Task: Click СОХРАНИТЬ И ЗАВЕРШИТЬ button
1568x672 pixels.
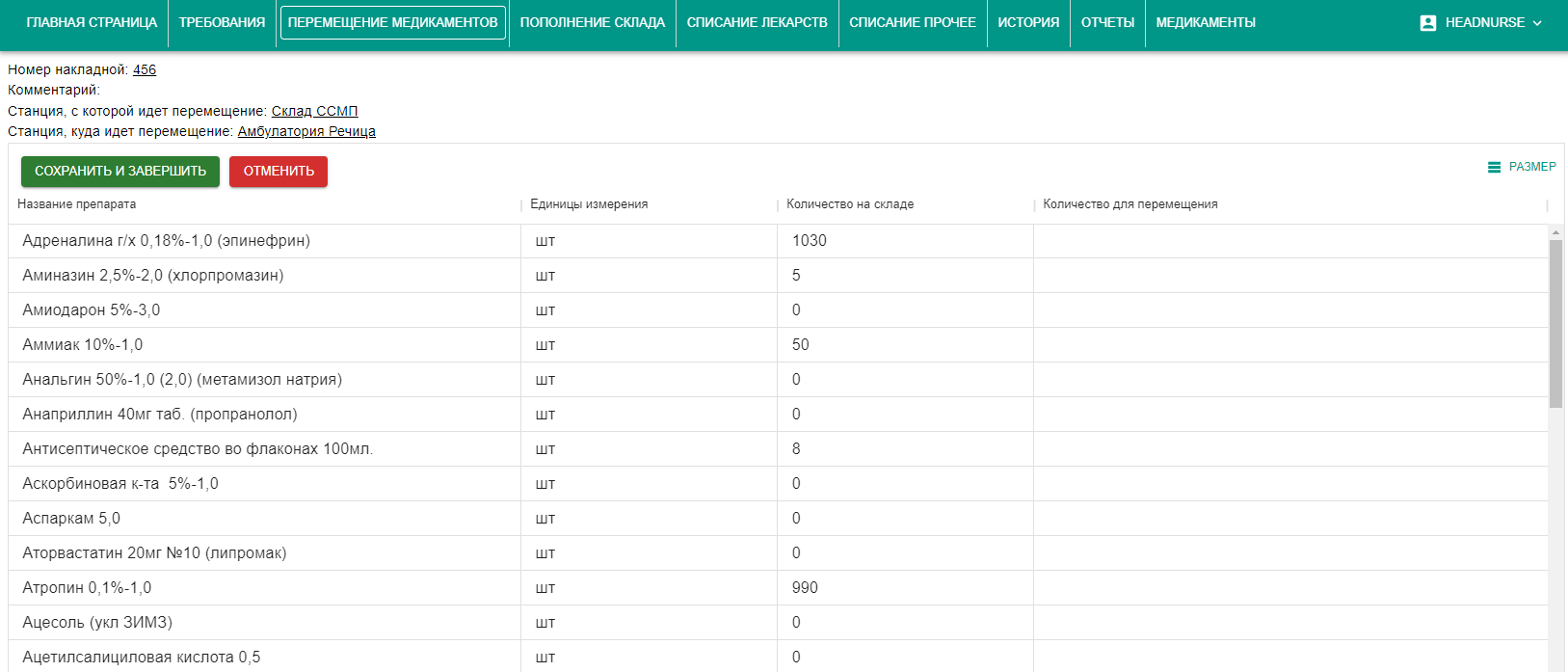Action: pyautogui.click(x=120, y=171)
